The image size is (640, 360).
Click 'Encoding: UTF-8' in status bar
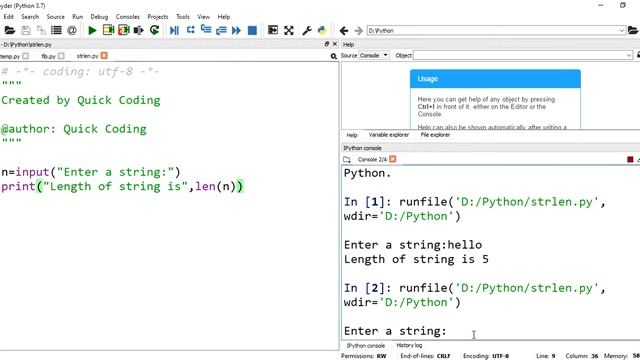pyautogui.click(x=486, y=356)
